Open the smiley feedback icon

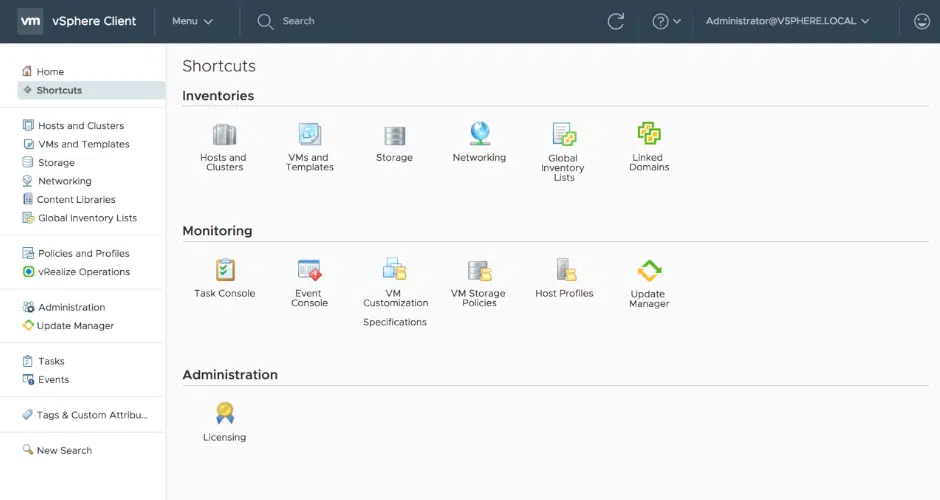[921, 21]
